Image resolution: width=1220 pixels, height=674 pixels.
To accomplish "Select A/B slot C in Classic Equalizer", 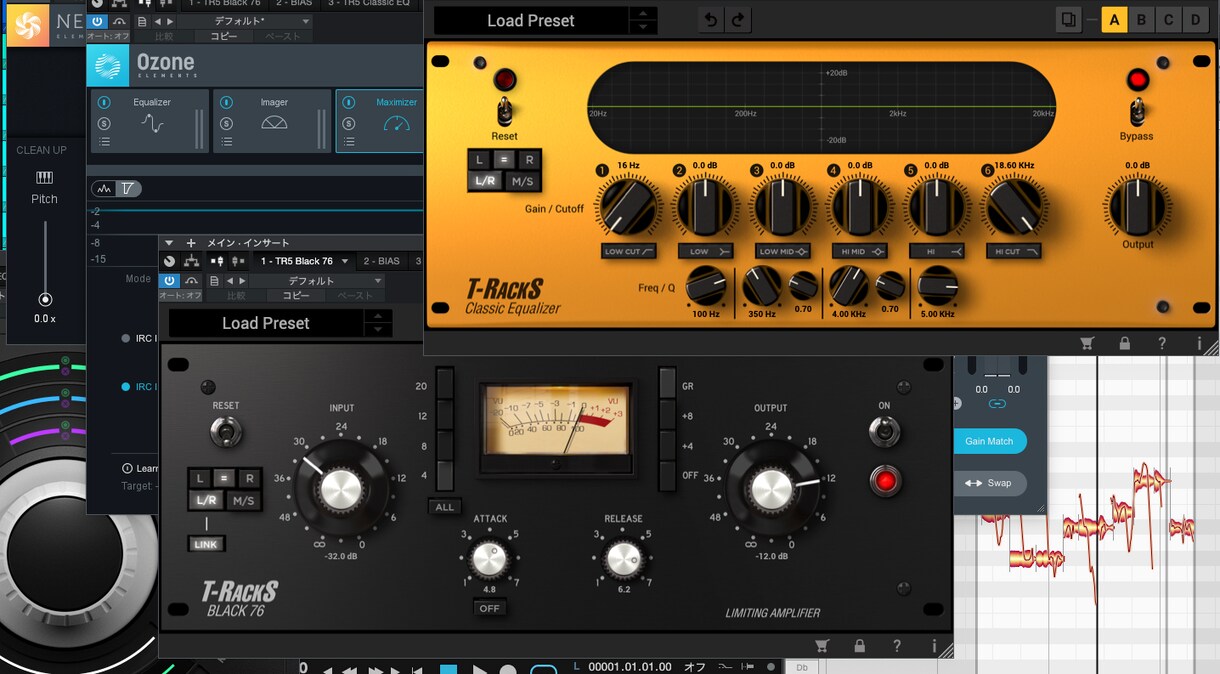I will pyautogui.click(x=1168, y=19).
